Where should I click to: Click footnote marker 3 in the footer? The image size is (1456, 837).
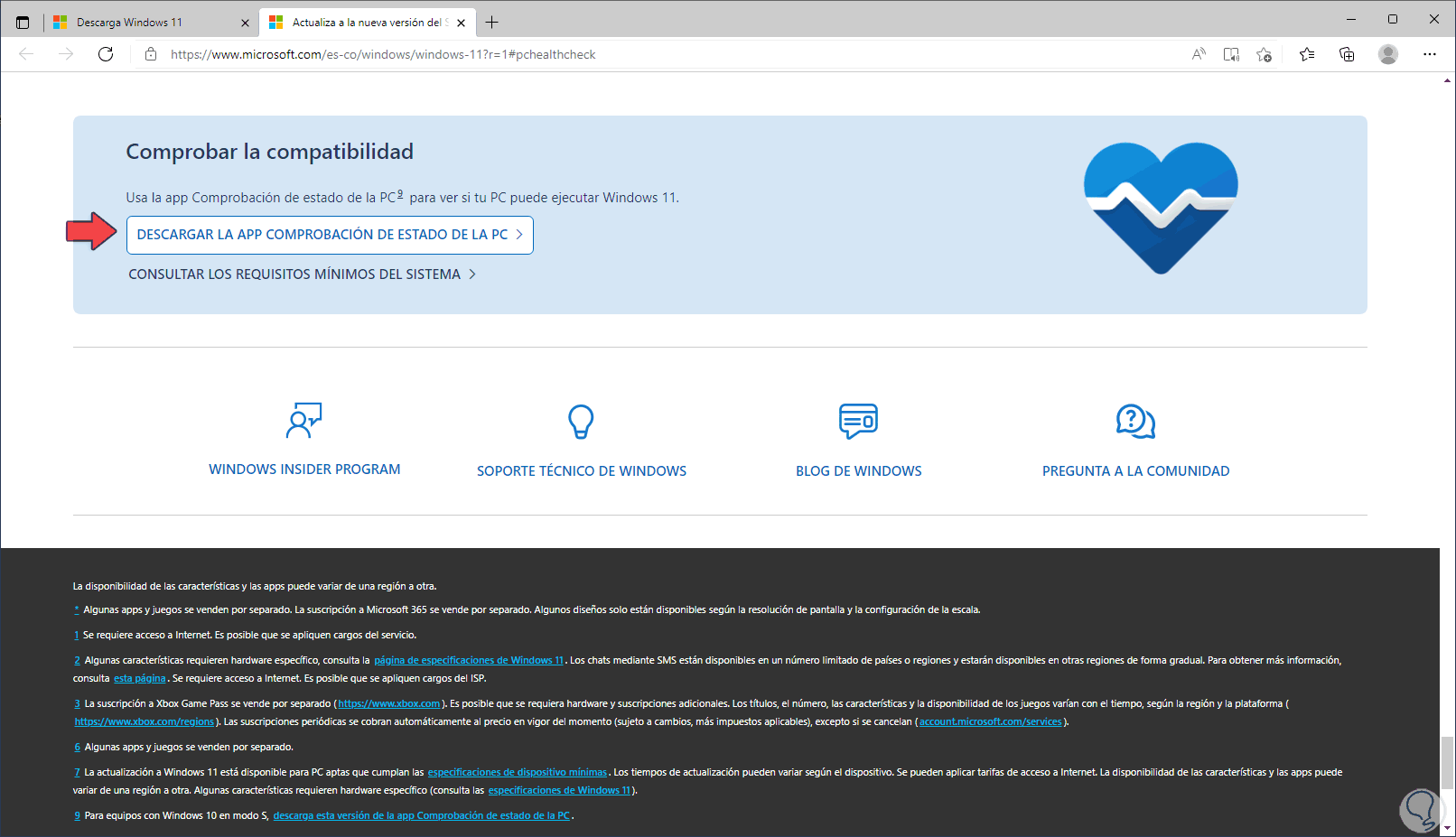pyautogui.click(x=78, y=703)
